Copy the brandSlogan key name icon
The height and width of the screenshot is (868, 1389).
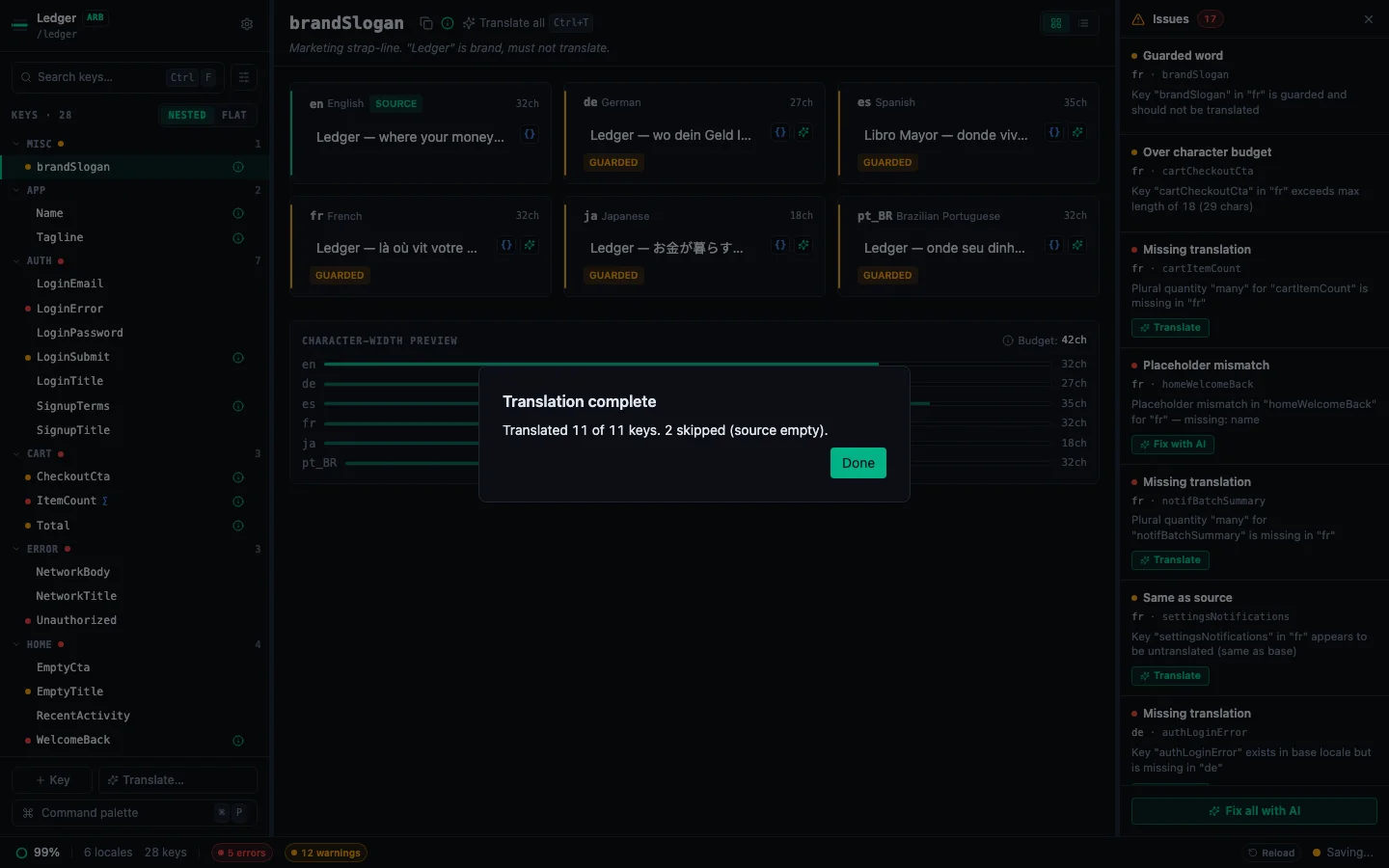pyautogui.click(x=426, y=23)
